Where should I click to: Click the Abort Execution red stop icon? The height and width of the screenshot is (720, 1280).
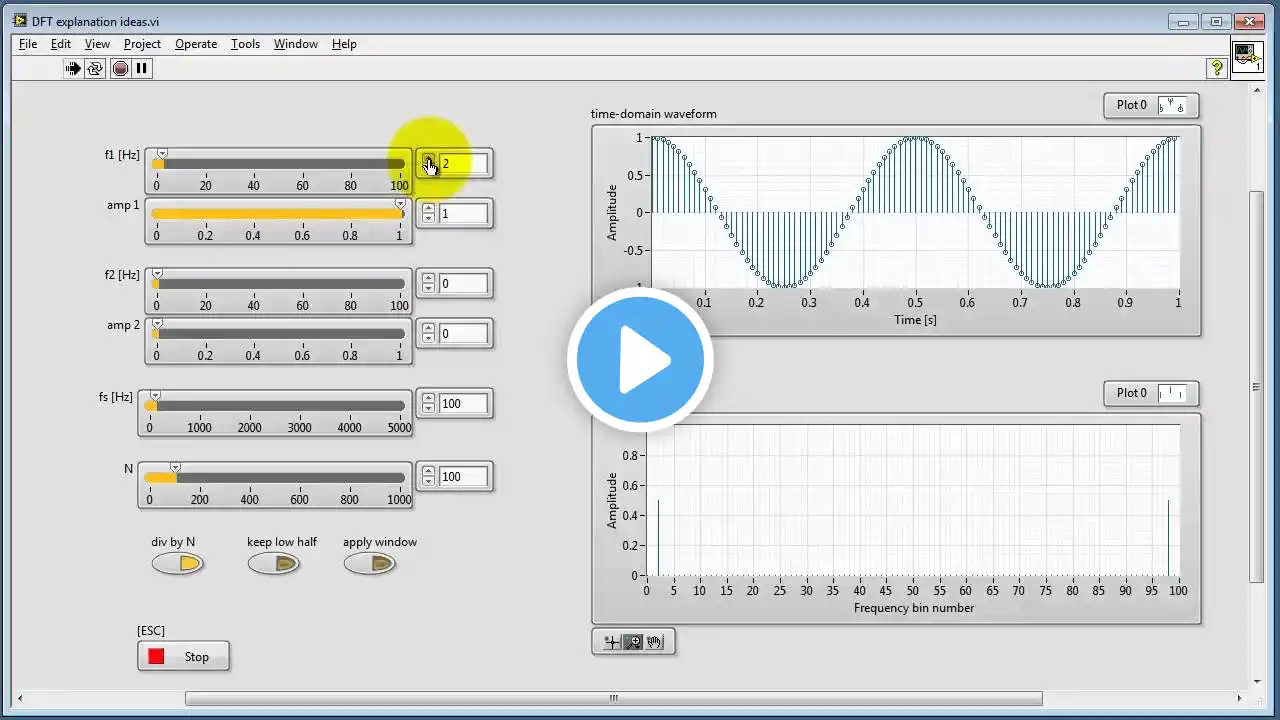coord(120,68)
